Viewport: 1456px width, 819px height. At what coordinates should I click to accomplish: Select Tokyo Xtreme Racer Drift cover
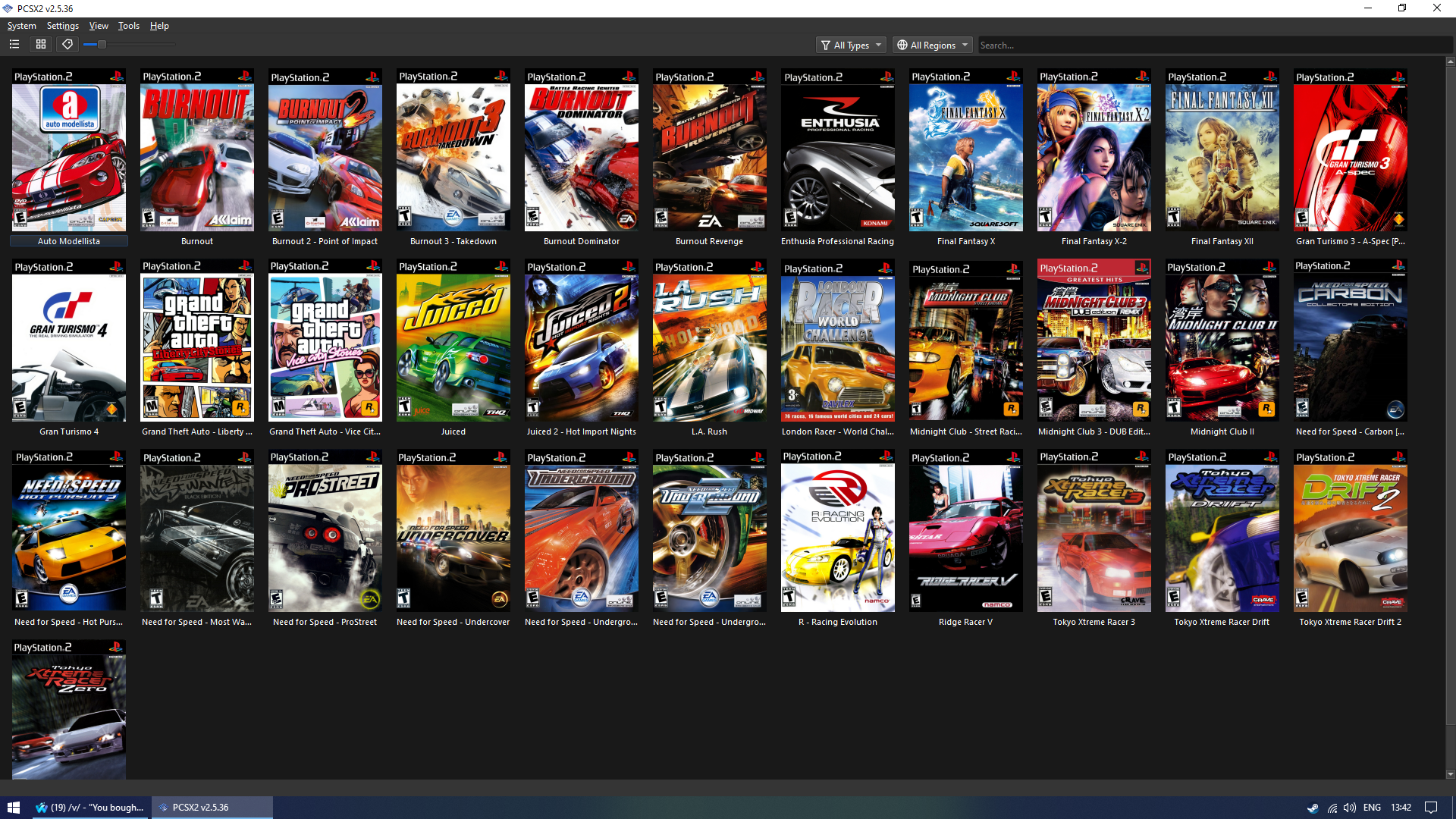click(x=1222, y=531)
